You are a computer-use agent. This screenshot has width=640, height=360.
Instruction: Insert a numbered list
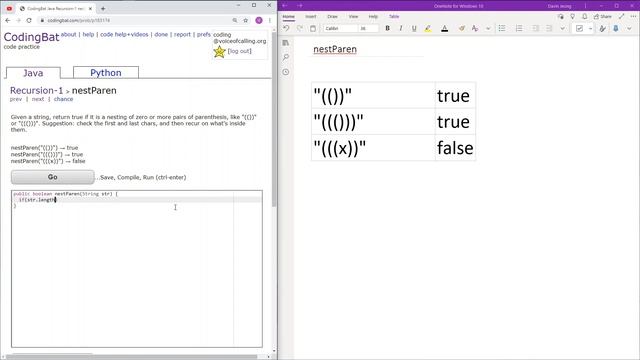click(x=519, y=29)
